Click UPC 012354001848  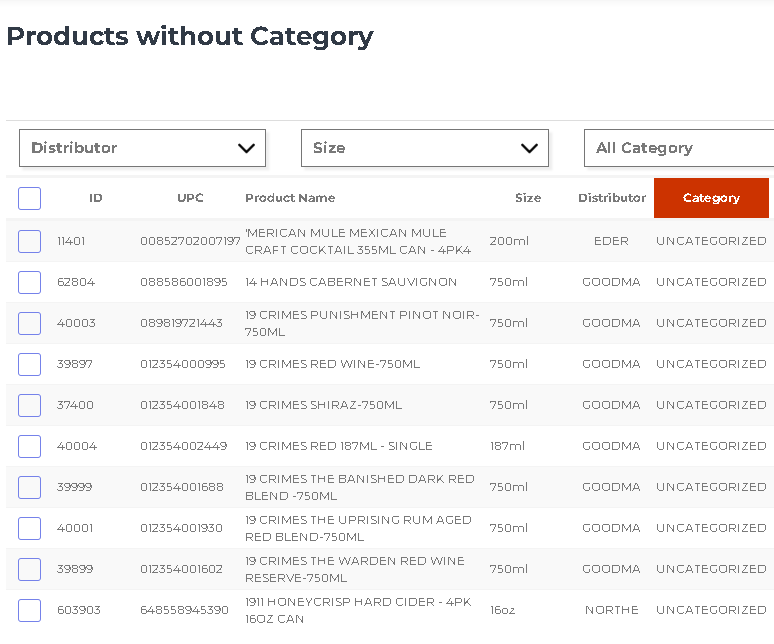tap(182, 405)
